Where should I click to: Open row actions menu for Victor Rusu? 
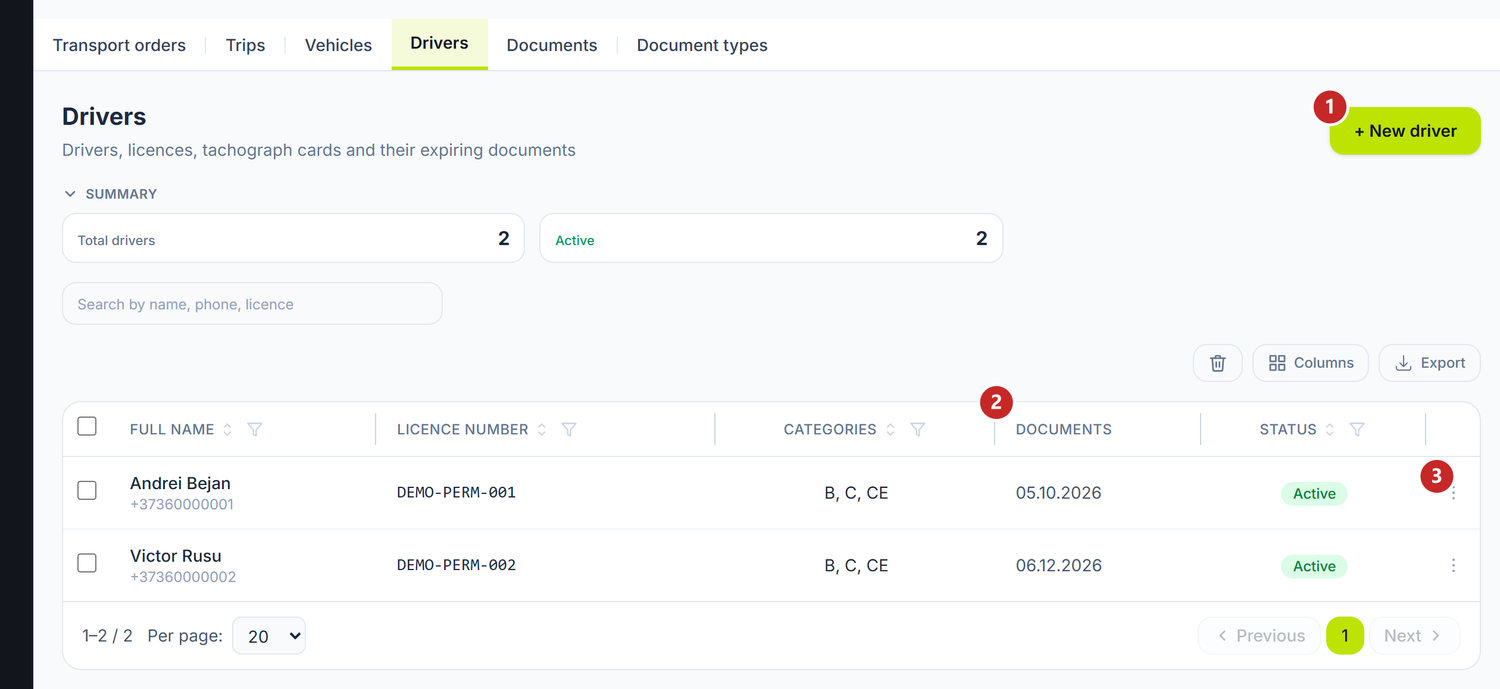pos(1453,565)
